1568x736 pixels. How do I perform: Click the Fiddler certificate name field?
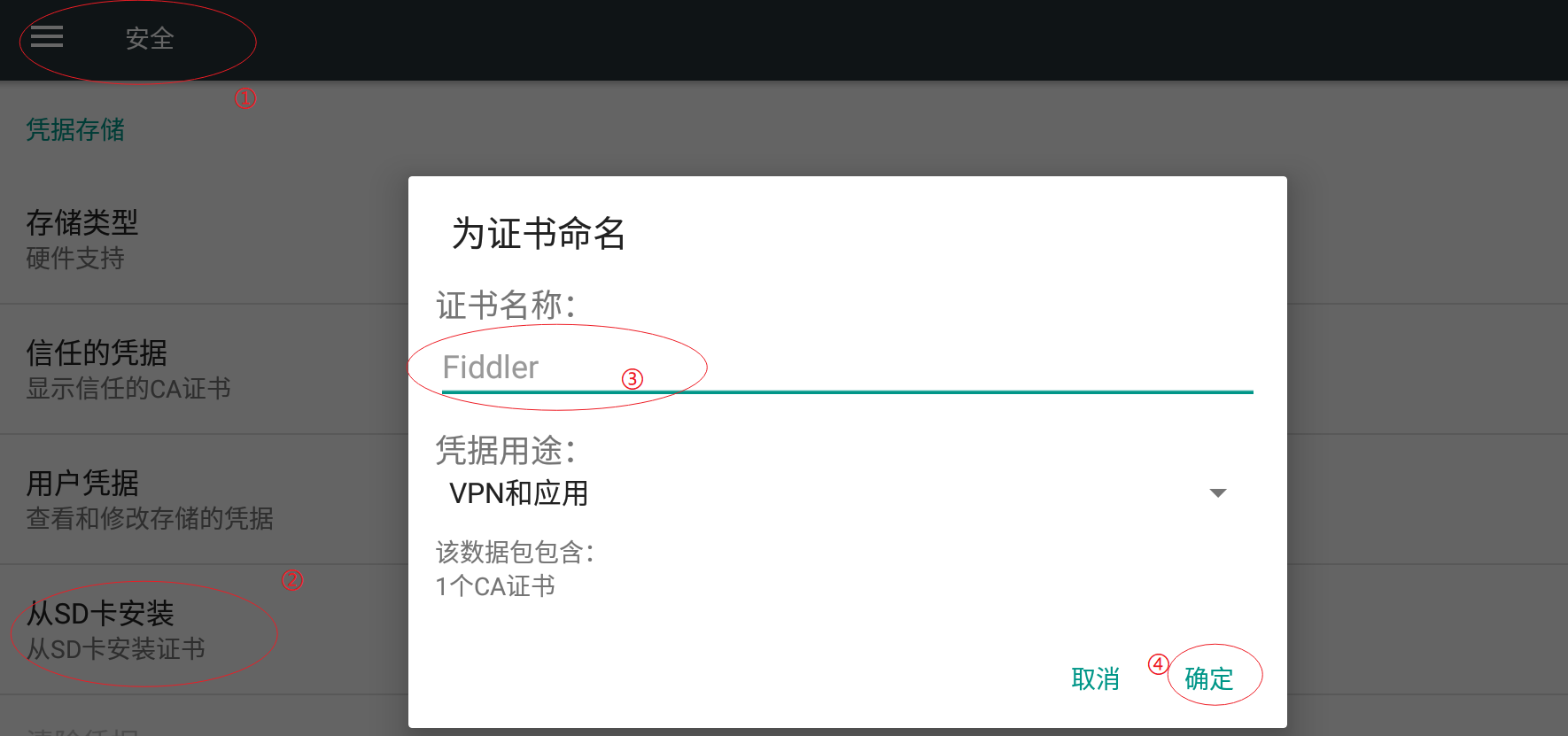(x=848, y=368)
